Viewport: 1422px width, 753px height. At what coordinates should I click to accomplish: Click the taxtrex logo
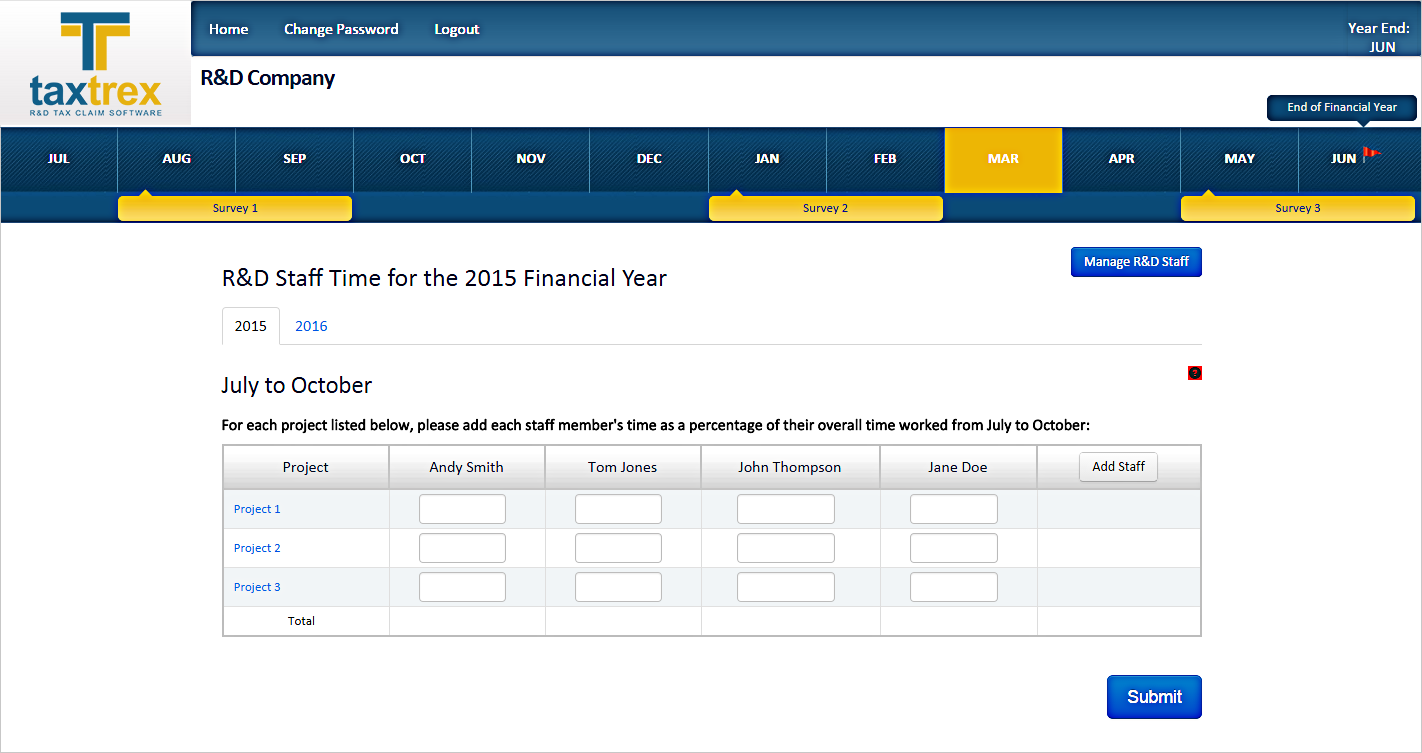pyautogui.click(x=96, y=64)
